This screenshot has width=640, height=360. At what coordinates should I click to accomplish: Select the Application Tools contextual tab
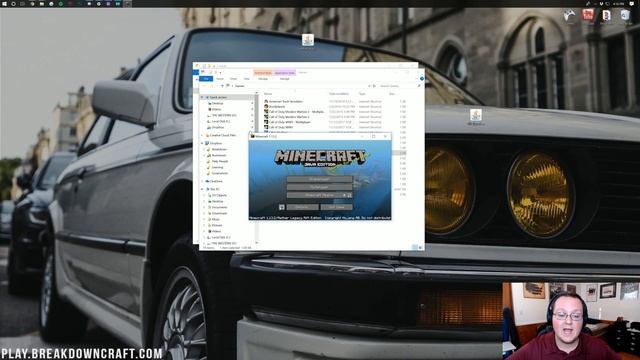(x=284, y=73)
